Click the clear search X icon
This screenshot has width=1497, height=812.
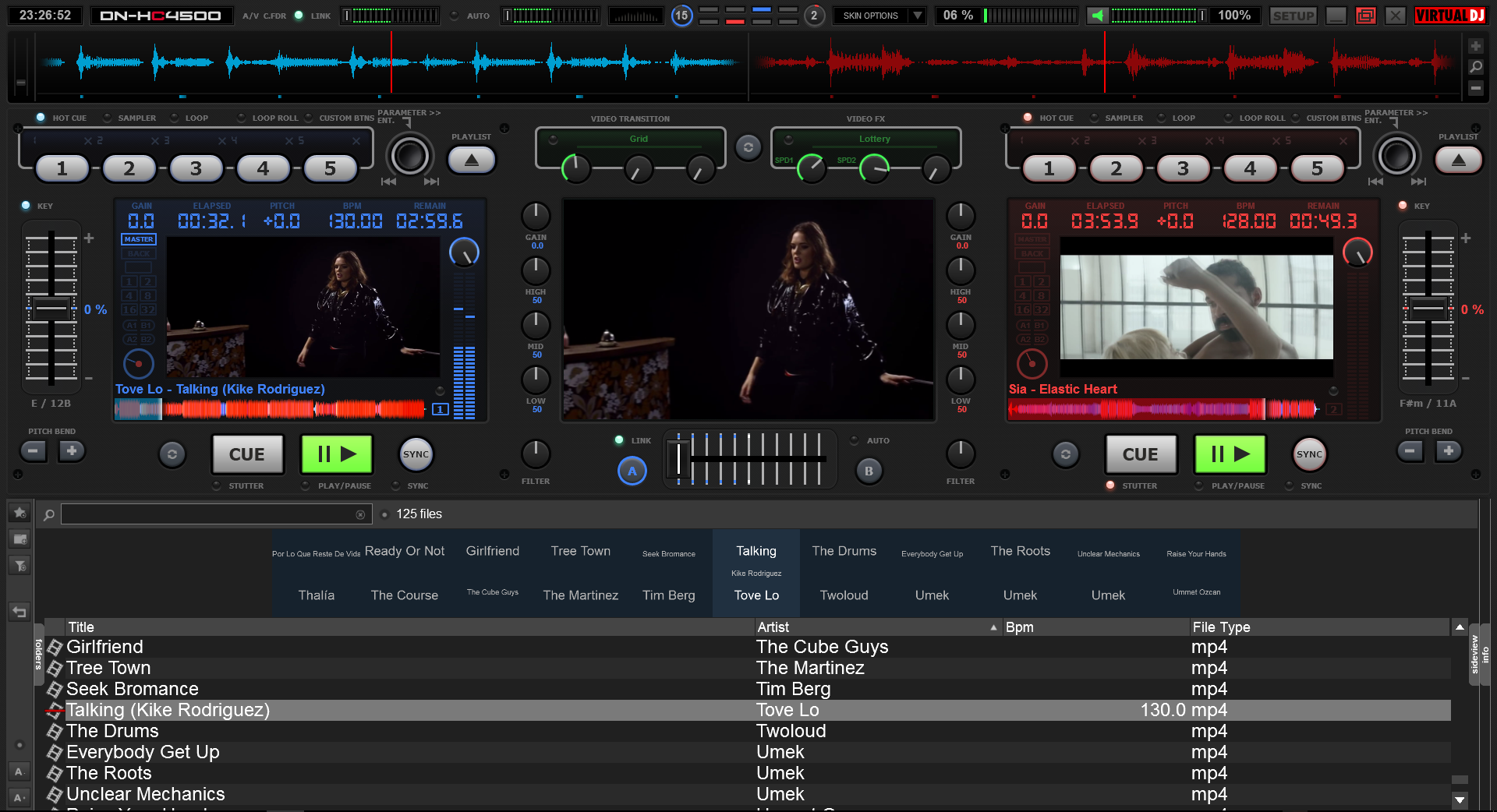click(360, 514)
